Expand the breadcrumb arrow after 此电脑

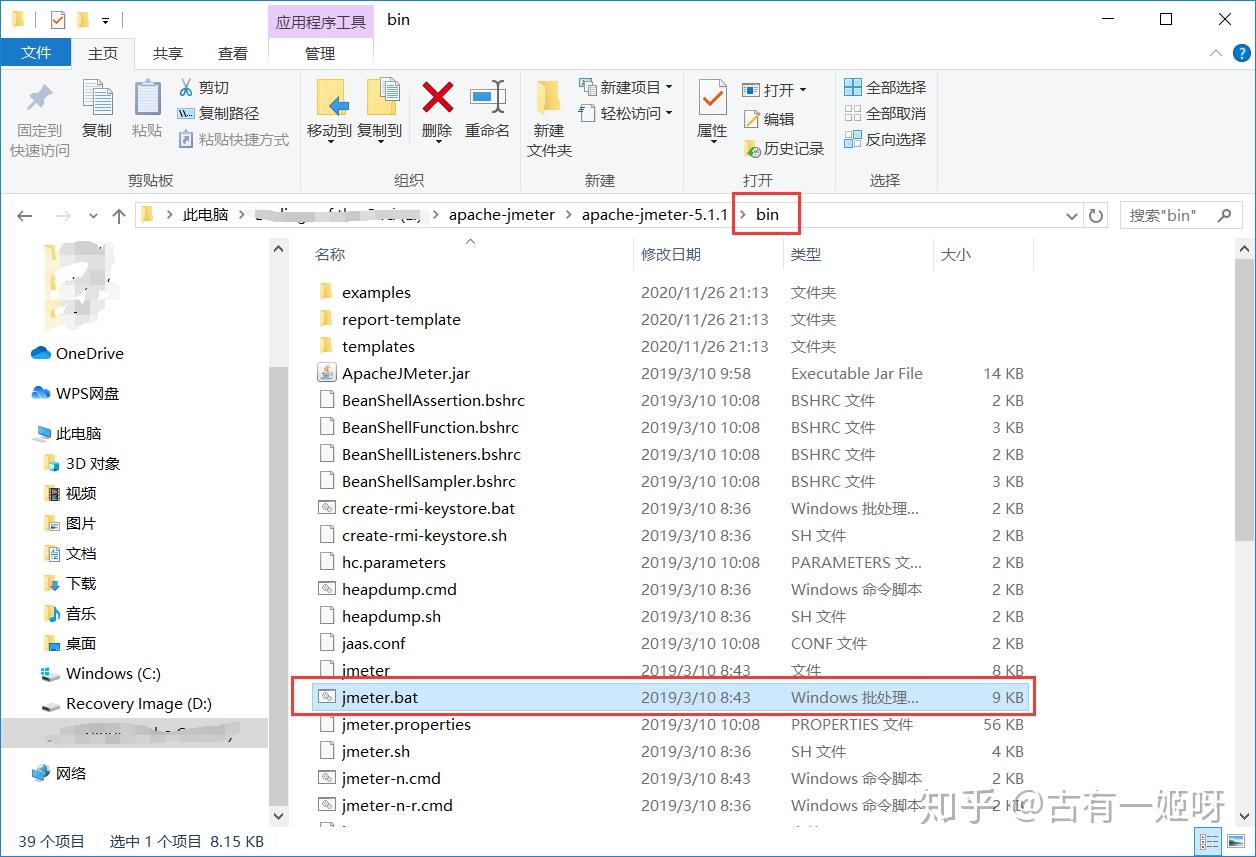click(x=240, y=215)
